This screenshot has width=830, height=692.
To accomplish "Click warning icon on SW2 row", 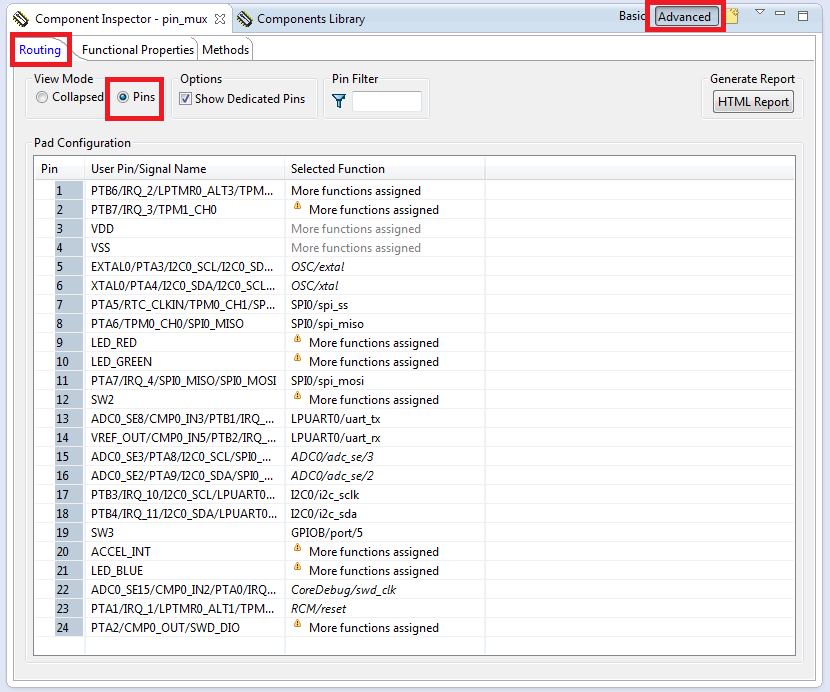I will pos(297,396).
